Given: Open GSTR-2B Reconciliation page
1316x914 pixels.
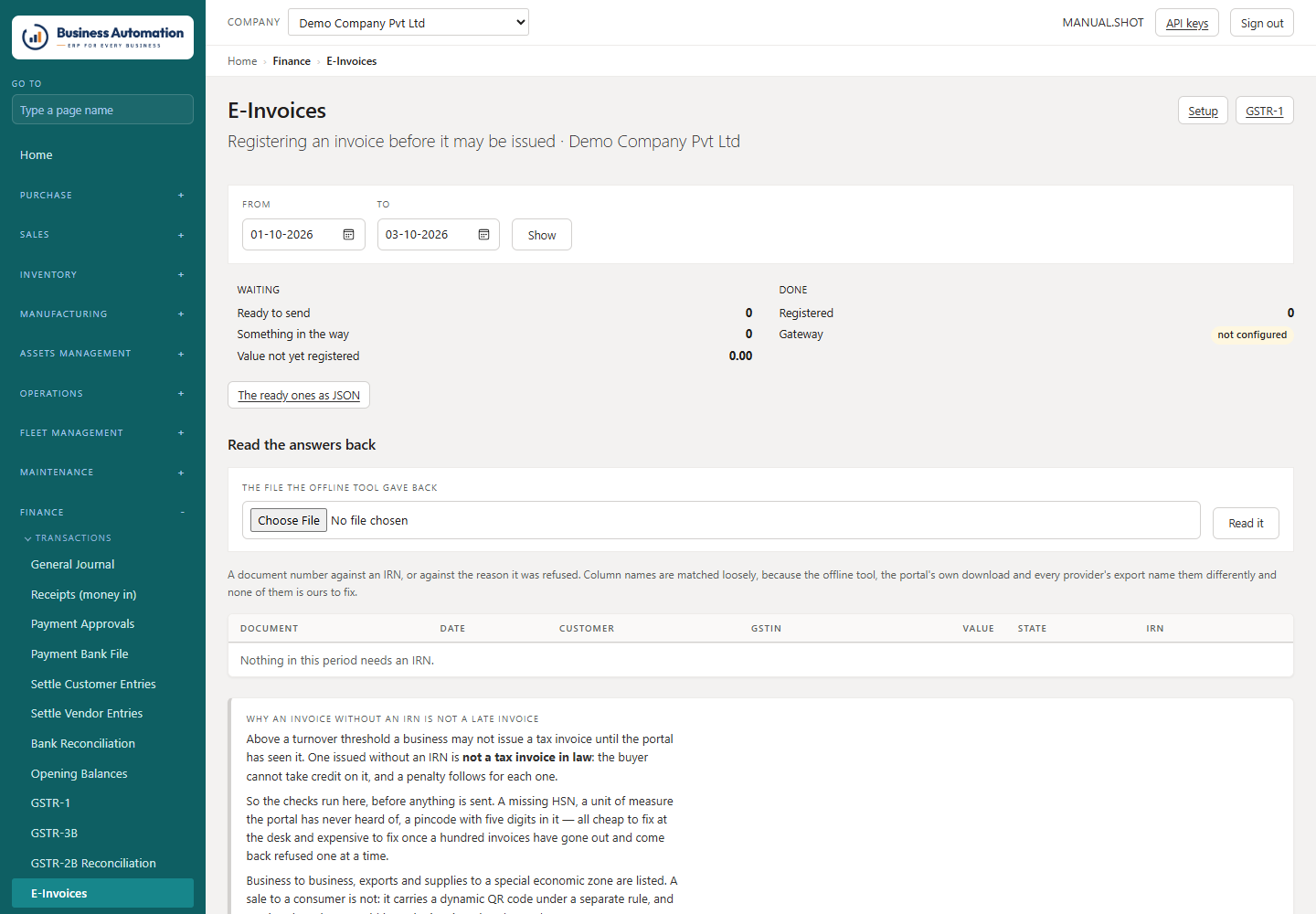Looking at the screenshot, I should click(102, 864).
